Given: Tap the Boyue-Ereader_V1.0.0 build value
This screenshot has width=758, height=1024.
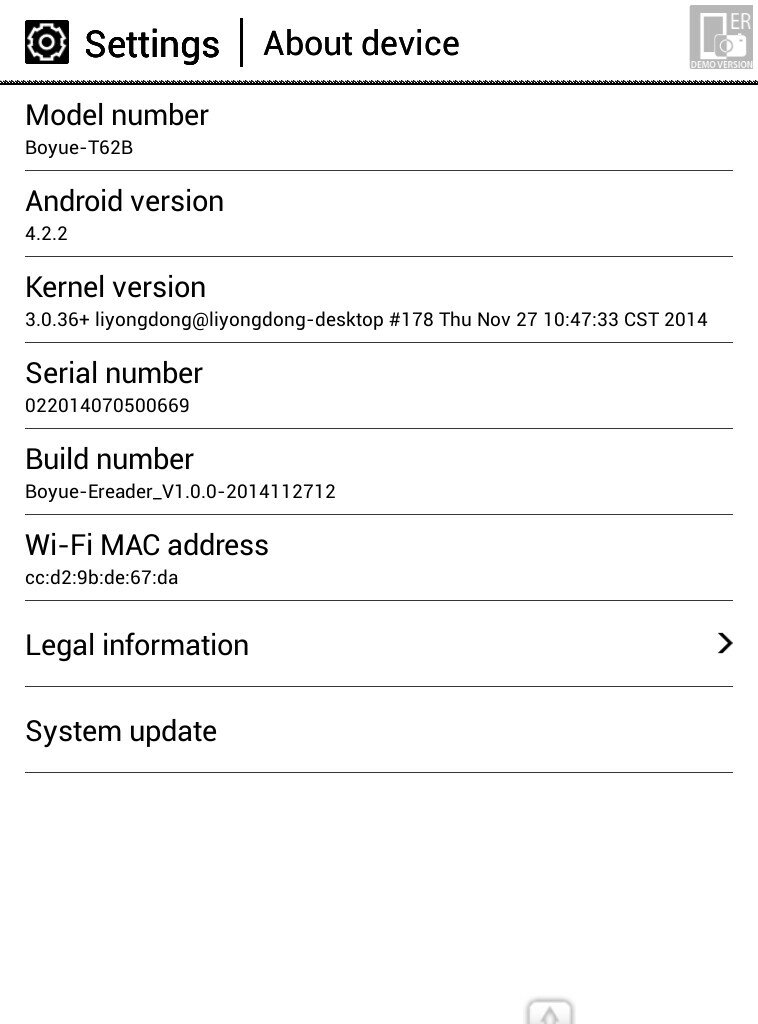Looking at the screenshot, I should 180,492.
